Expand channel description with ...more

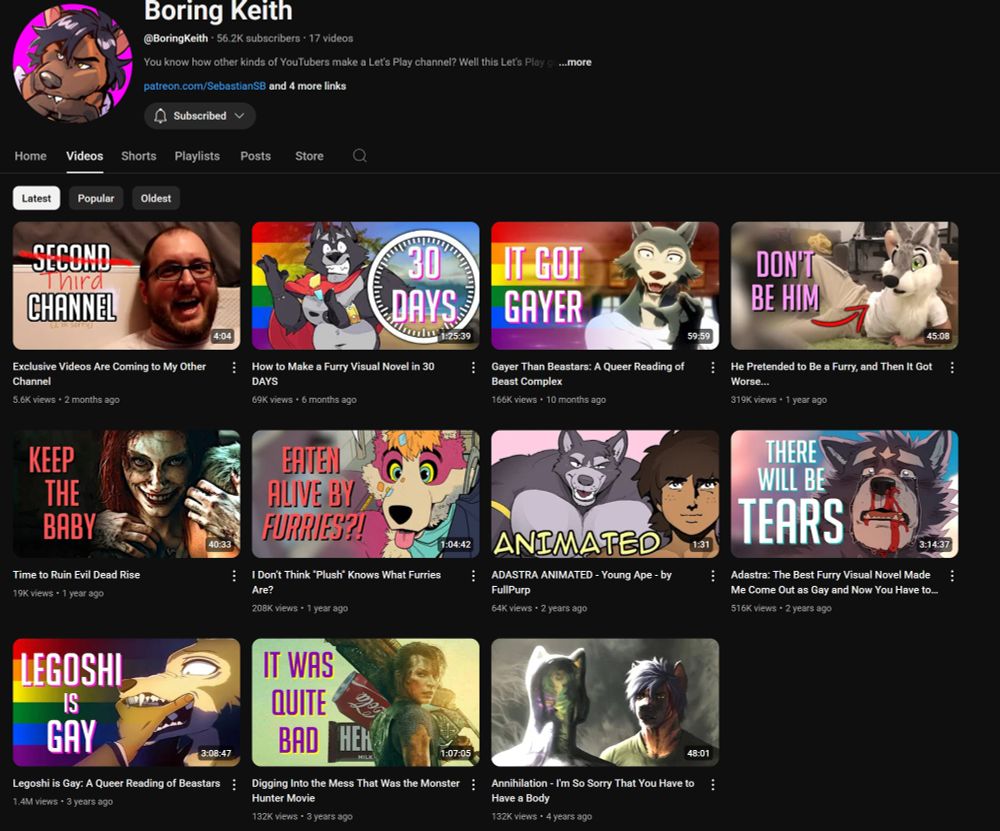[575, 62]
